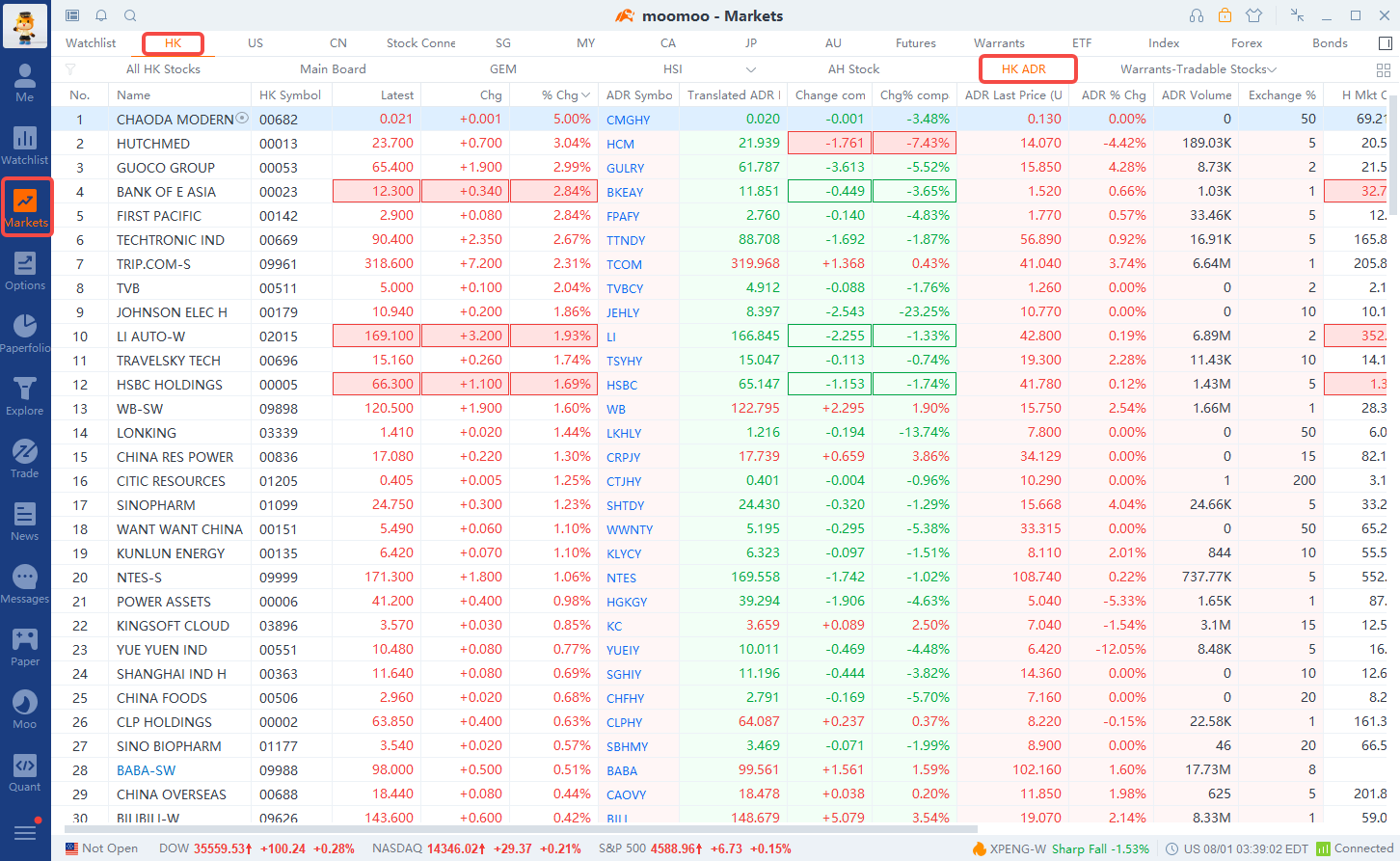The width and height of the screenshot is (1400, 861).
Task: Click the XPENG-W Sharp Fall alert
Action: (x=1061, y=848)
